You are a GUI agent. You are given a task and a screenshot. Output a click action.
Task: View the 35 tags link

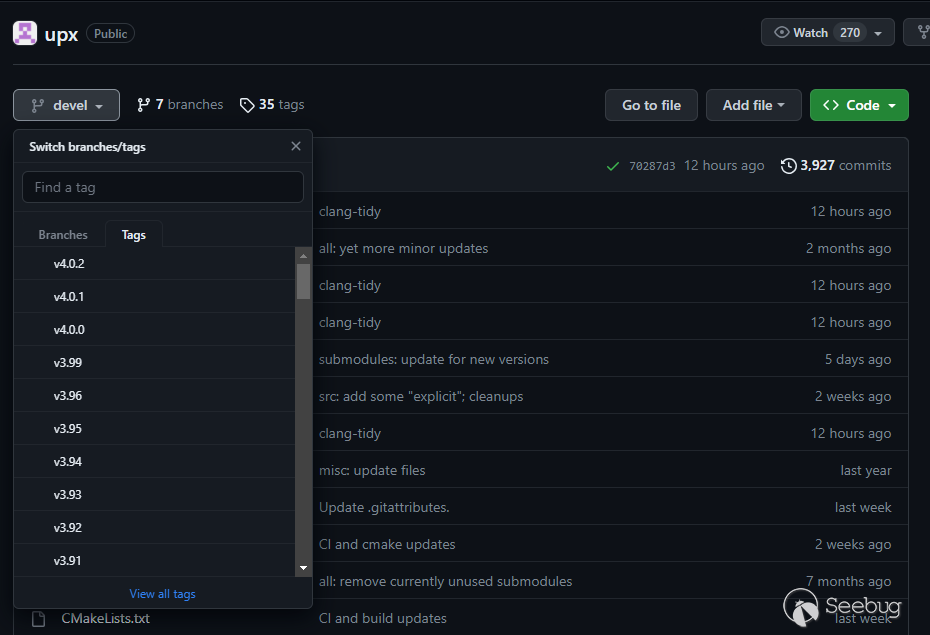pyautogui.click(x=272, y=104)
